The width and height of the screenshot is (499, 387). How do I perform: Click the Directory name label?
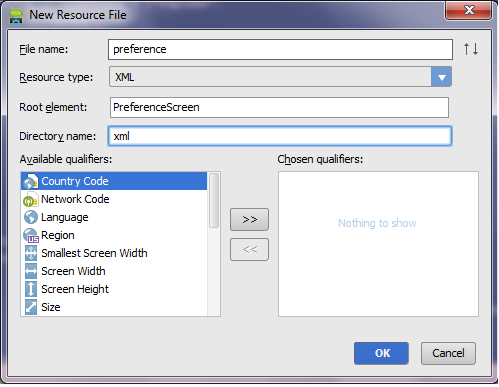coord(57,136)
